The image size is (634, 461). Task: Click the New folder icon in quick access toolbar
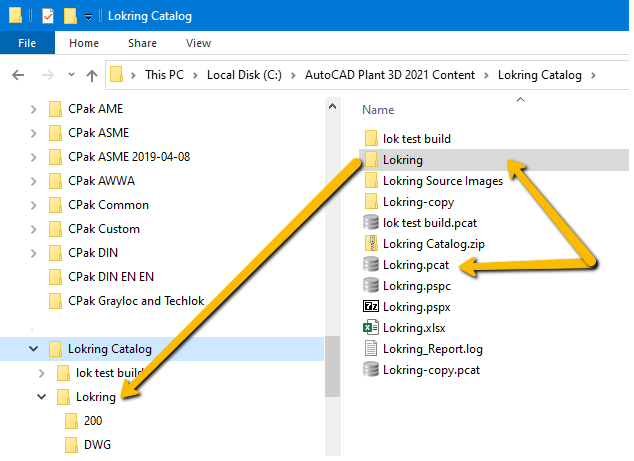[70, 16]
